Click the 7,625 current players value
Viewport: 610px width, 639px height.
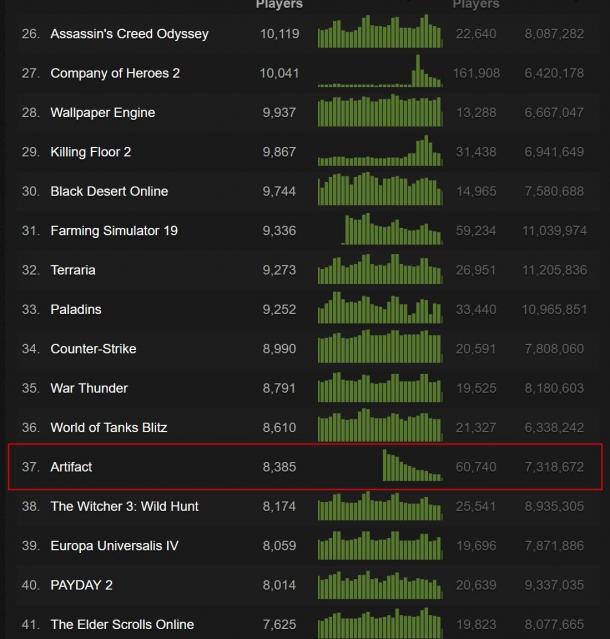tap(280, 625)
